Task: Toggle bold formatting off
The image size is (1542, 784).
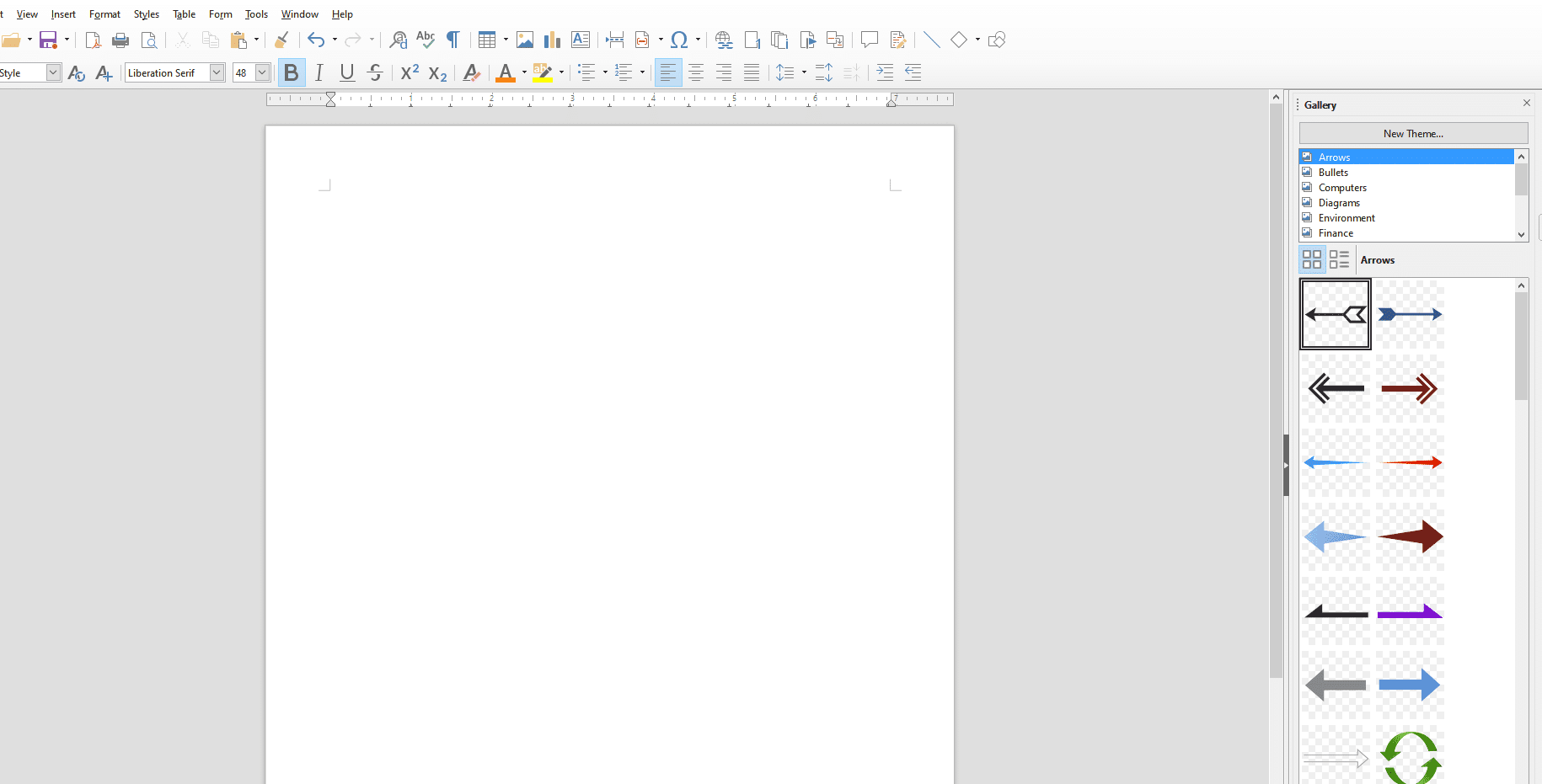Action: [291, 72]
